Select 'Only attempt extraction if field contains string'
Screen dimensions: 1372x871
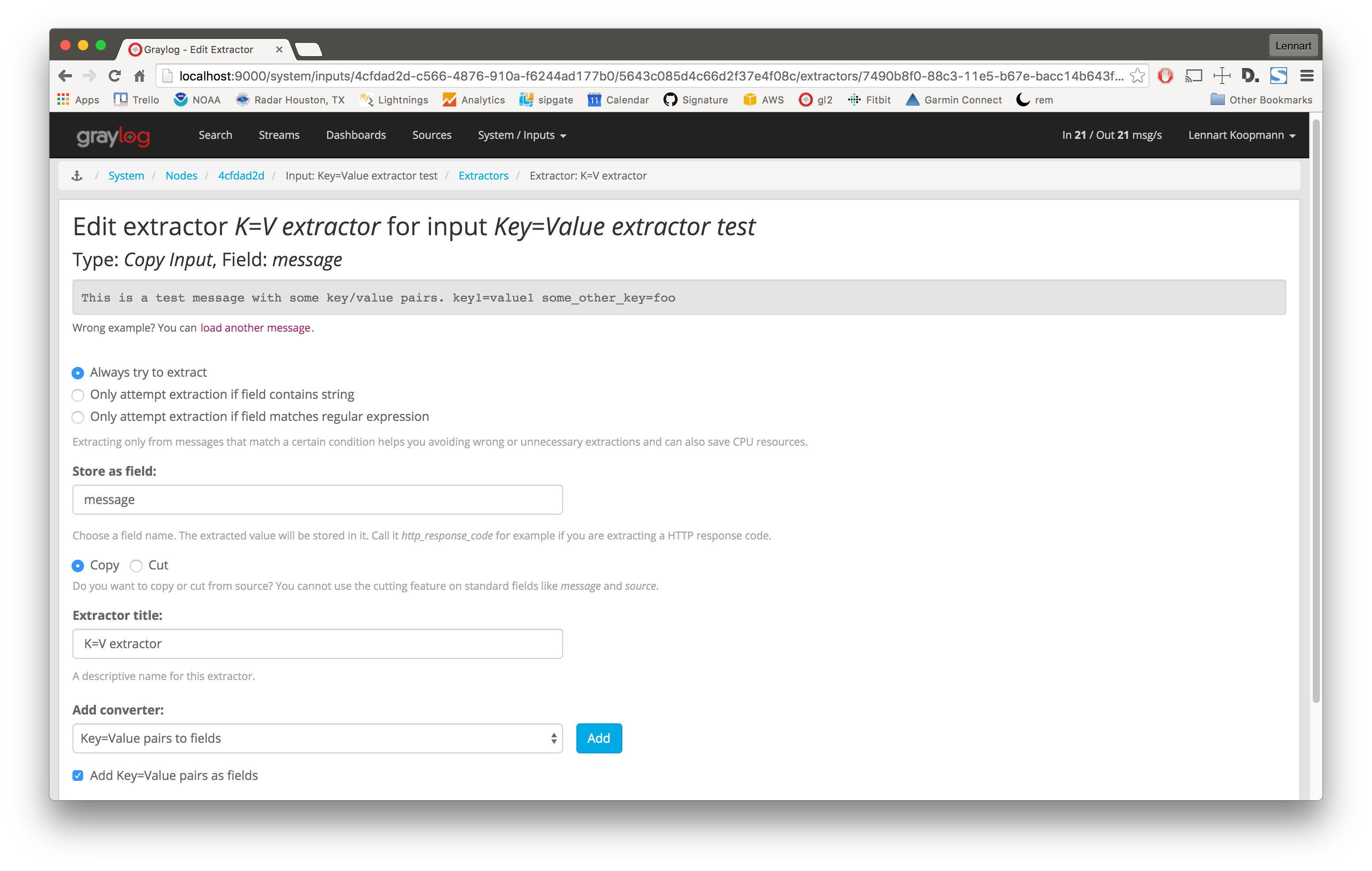tap(78, 395)
